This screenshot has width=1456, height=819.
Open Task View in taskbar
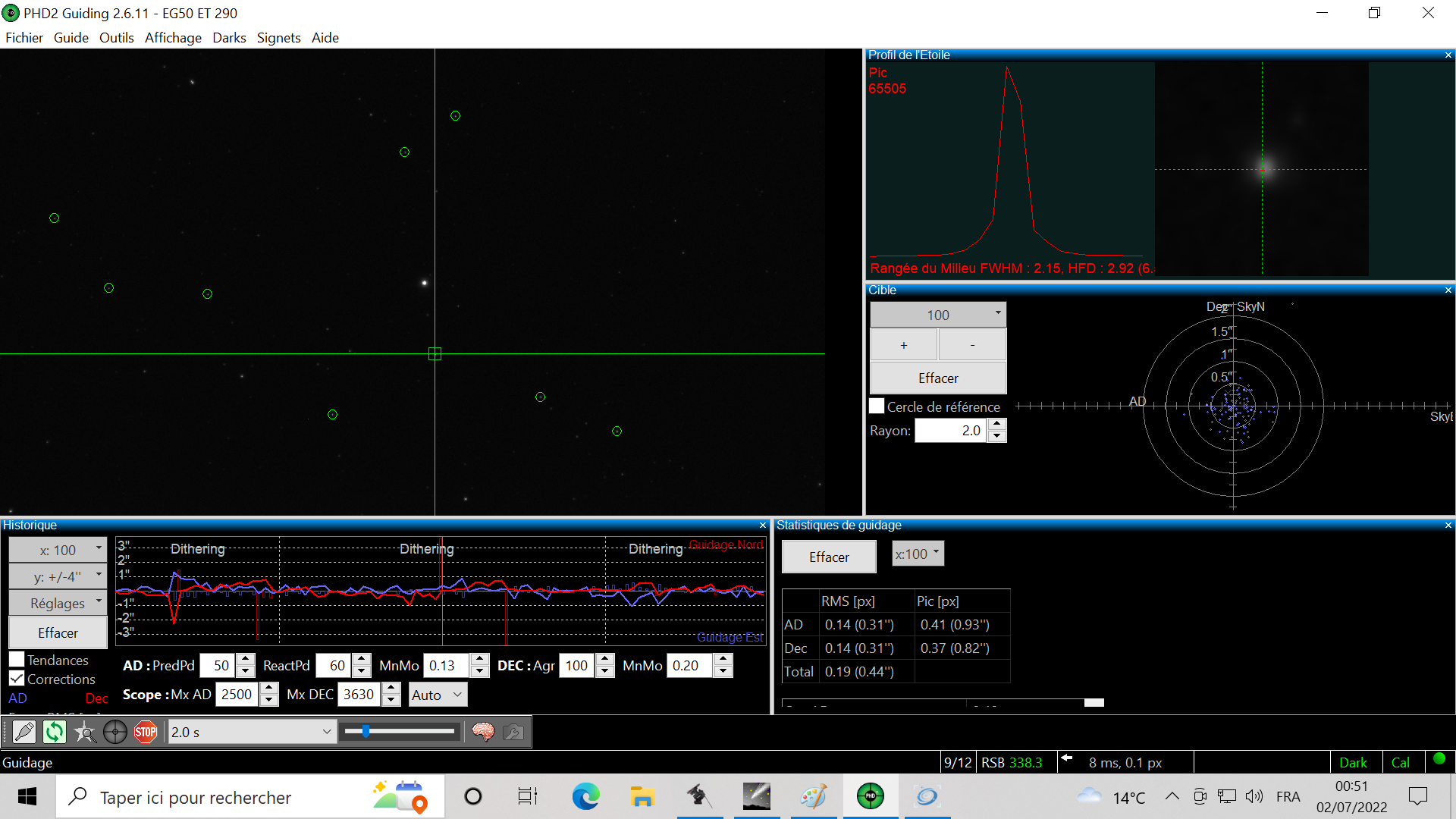pos(528,796)
